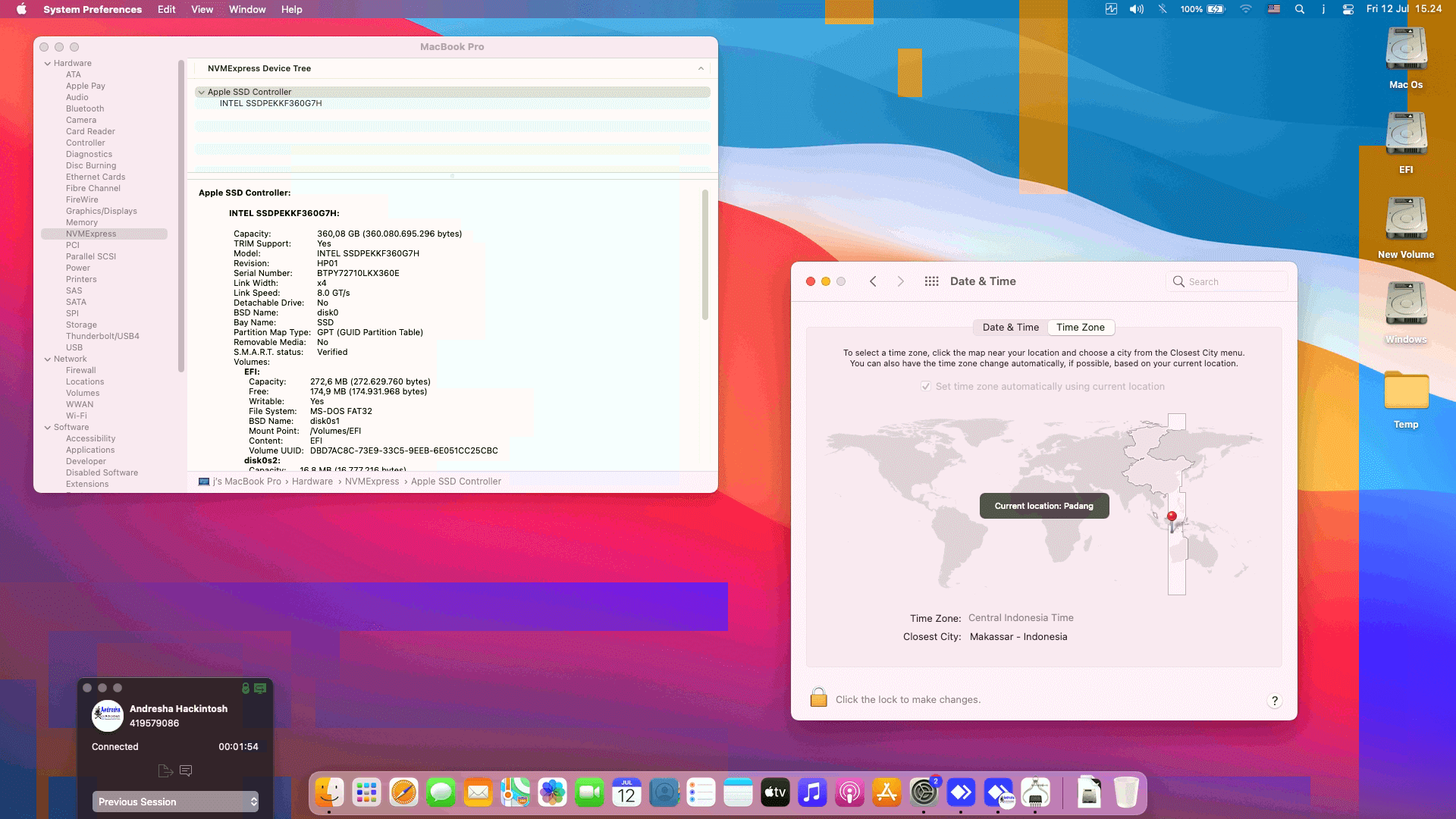This screenshot has height=819, width=1456.
Task: Open the Window menu
Action: 247,9
